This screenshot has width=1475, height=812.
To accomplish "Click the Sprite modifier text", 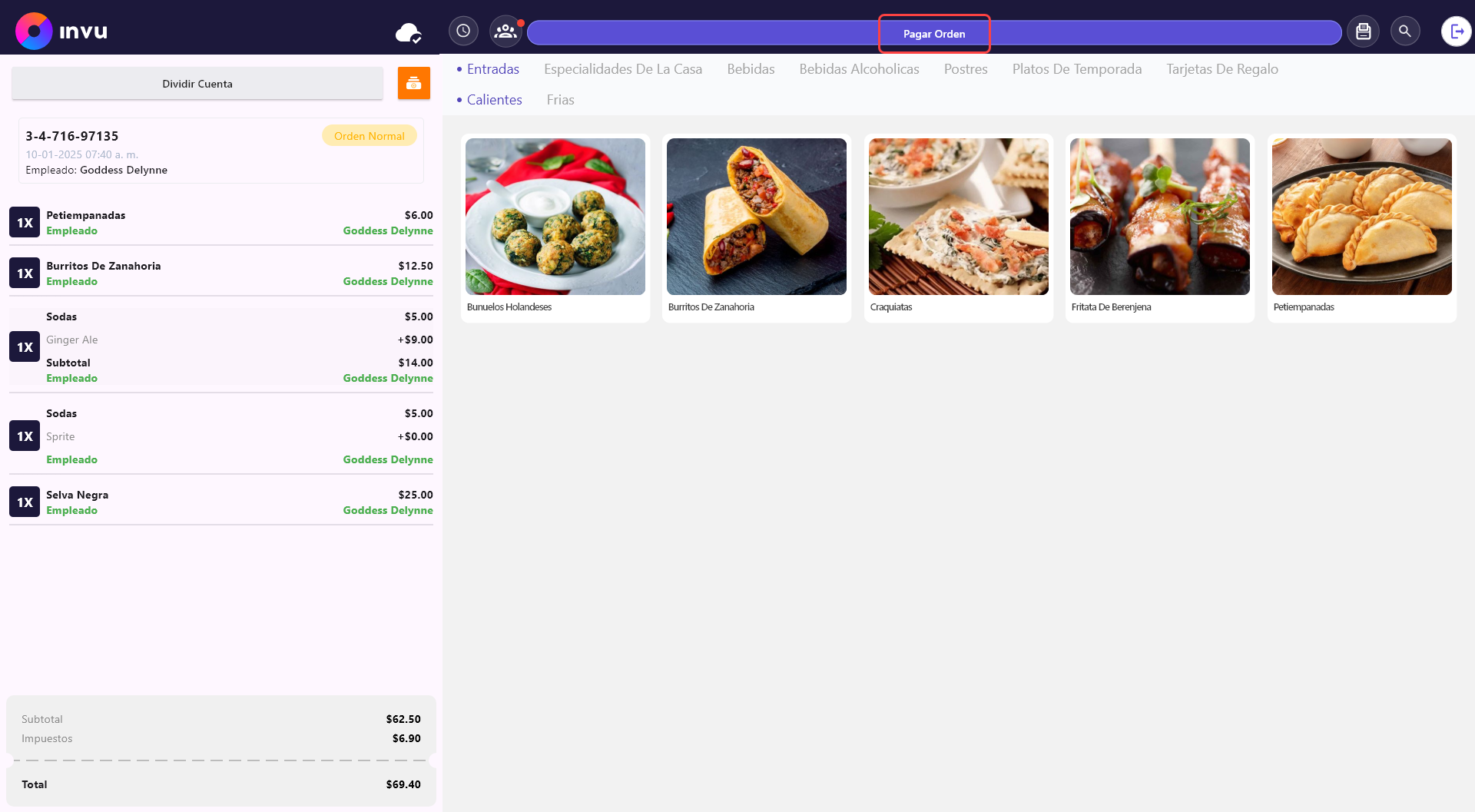I will coord(60,436).
